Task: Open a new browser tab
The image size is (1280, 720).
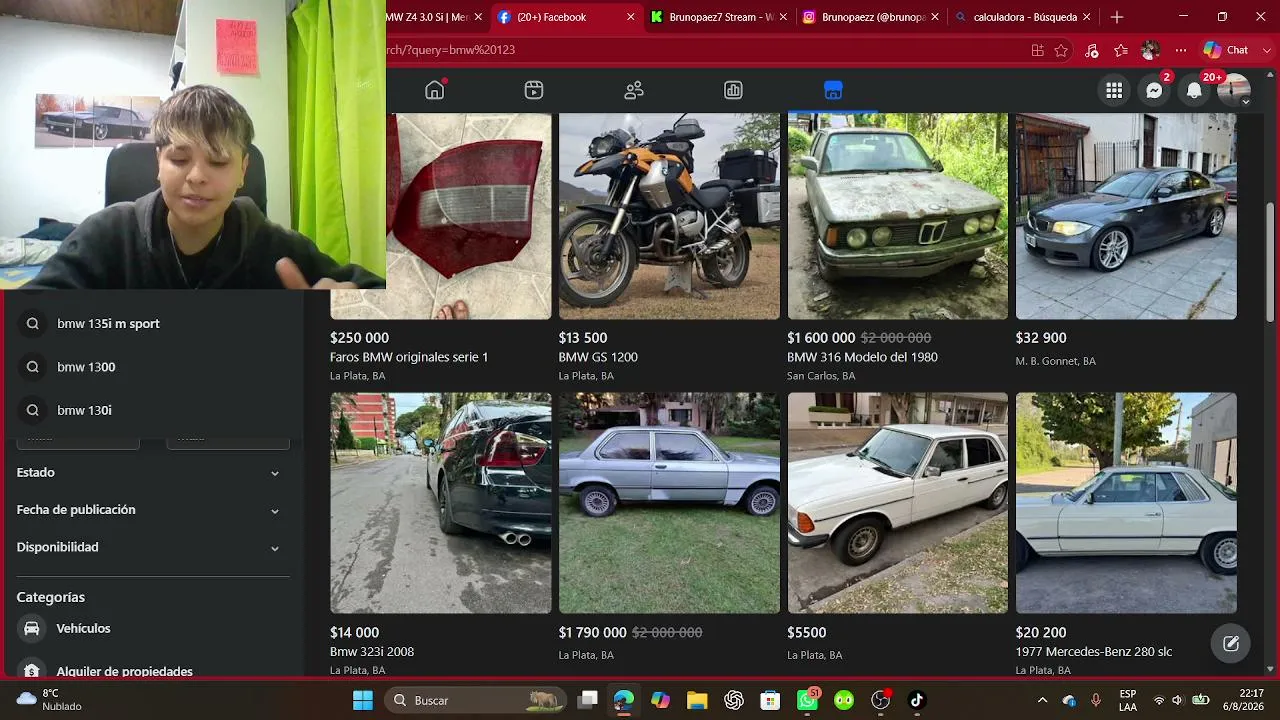Action: [x=1117, y=17]
